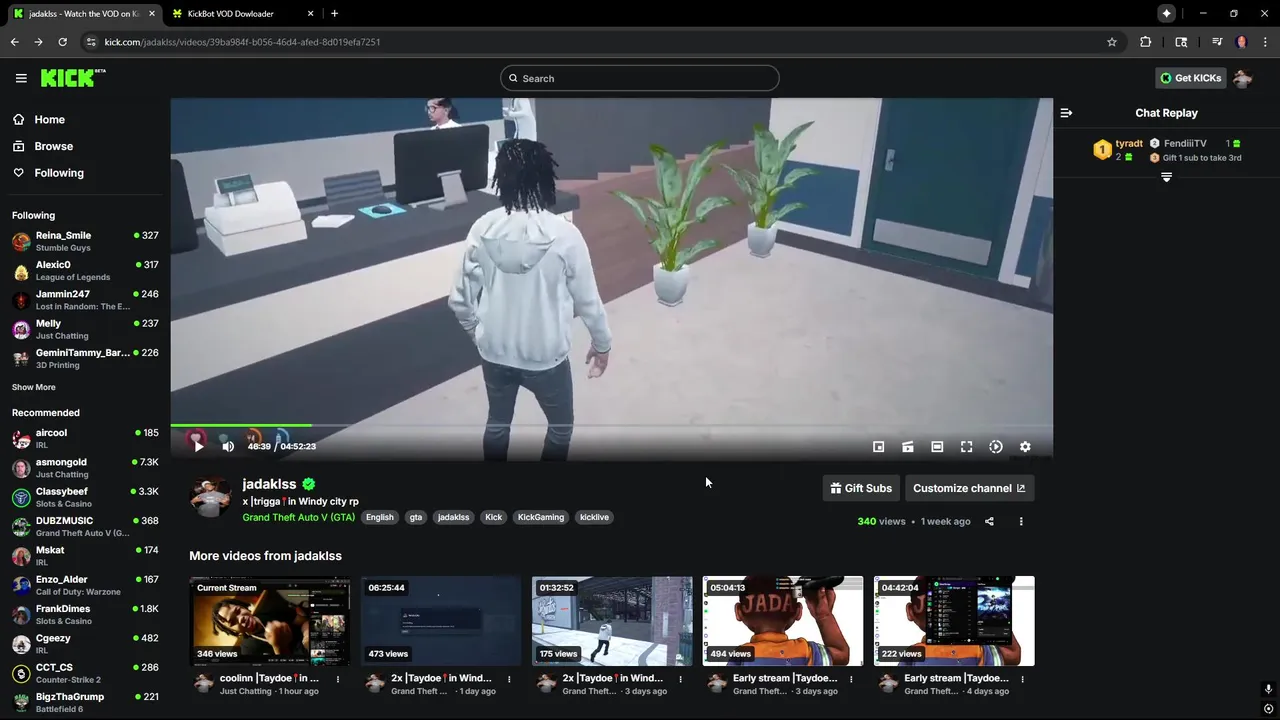Open browser extensions menu
The image size is (1280, 720).
click(1146, 42)
